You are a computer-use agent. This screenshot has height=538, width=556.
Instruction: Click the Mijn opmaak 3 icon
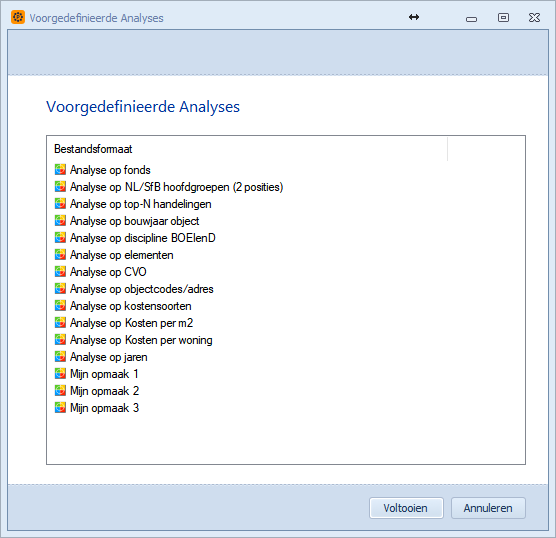(x=60, y=407)
